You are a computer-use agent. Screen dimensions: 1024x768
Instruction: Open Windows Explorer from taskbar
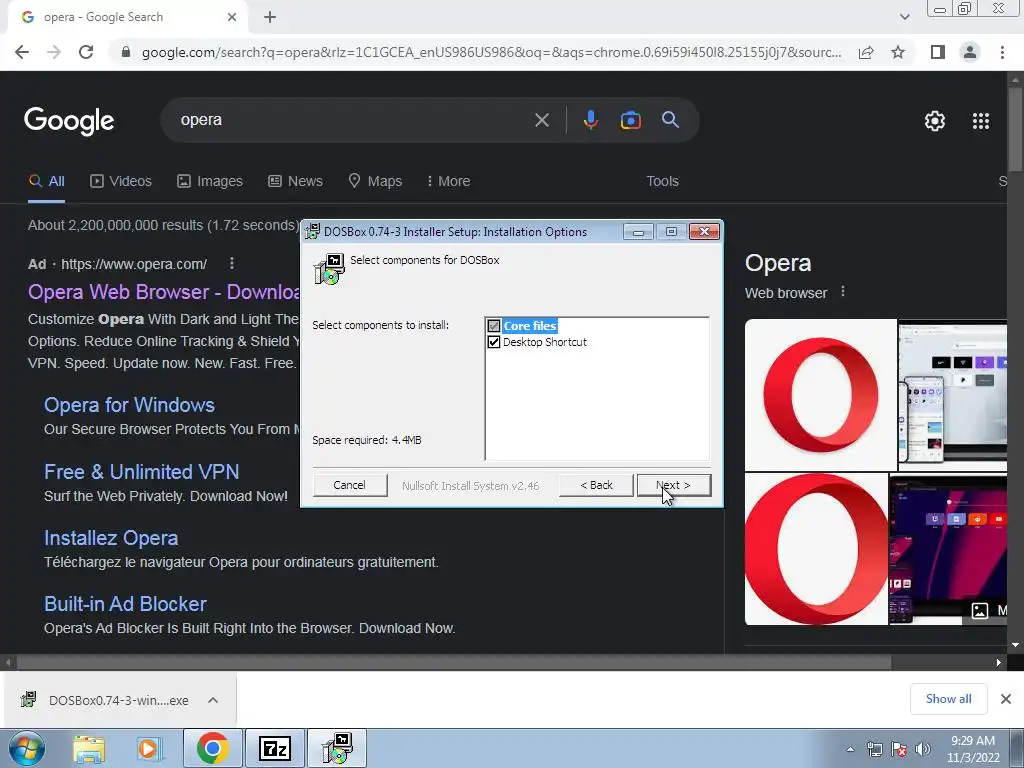click(88, 749)
